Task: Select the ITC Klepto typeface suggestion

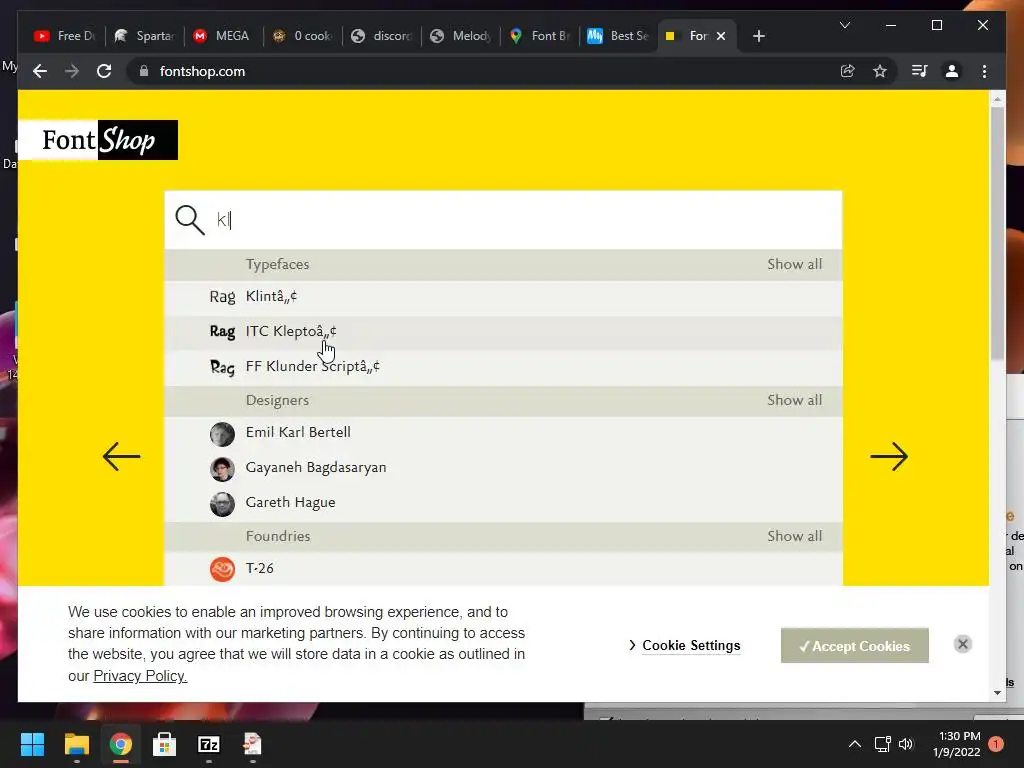Action: click(503, 332)
